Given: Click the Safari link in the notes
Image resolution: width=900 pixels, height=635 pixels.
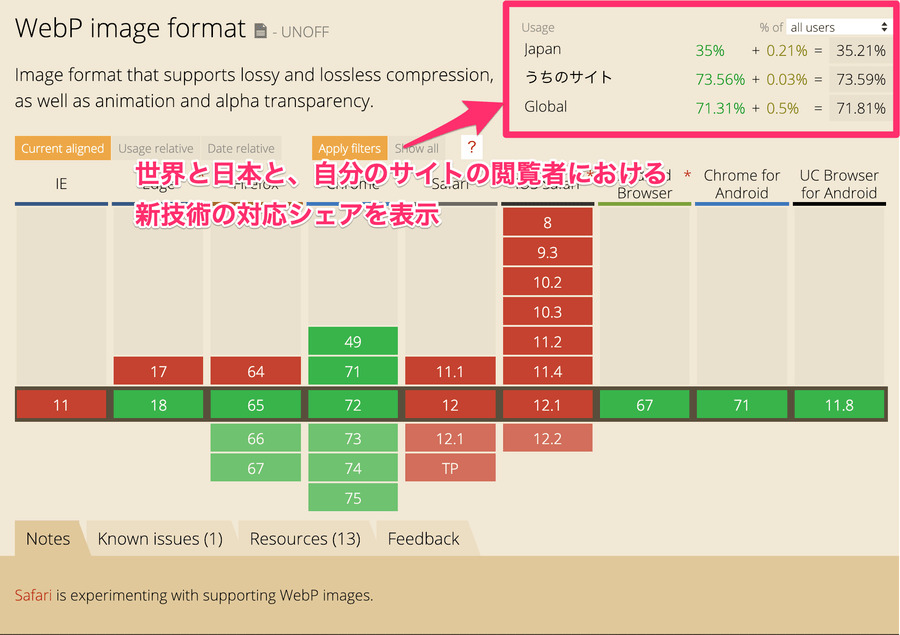Looking at the screenshot, I should [33, 595].
